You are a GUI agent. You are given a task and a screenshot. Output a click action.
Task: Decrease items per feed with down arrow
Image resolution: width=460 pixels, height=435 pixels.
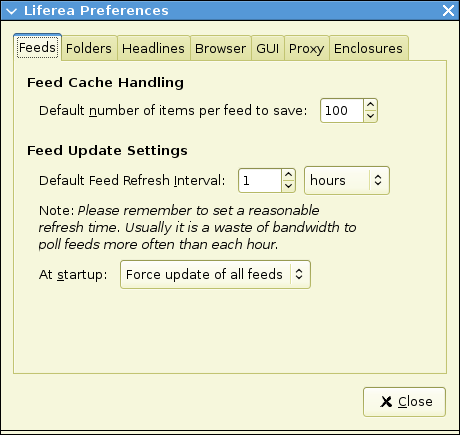(x=370, y=116)
